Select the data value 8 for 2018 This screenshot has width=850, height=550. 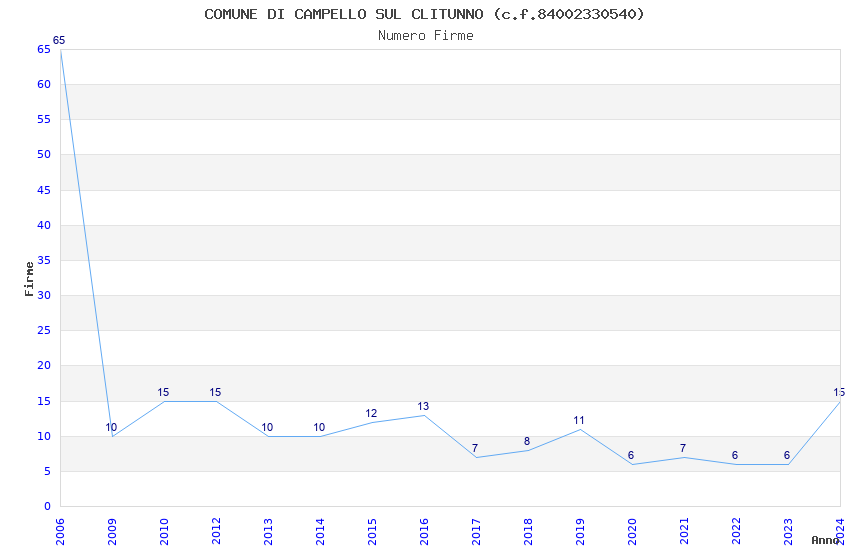pos(527,441)
